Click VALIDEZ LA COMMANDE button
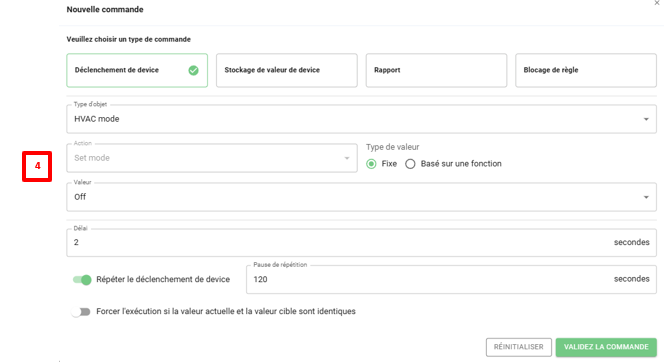Screen dimensions: 671x362 [606, 347]
